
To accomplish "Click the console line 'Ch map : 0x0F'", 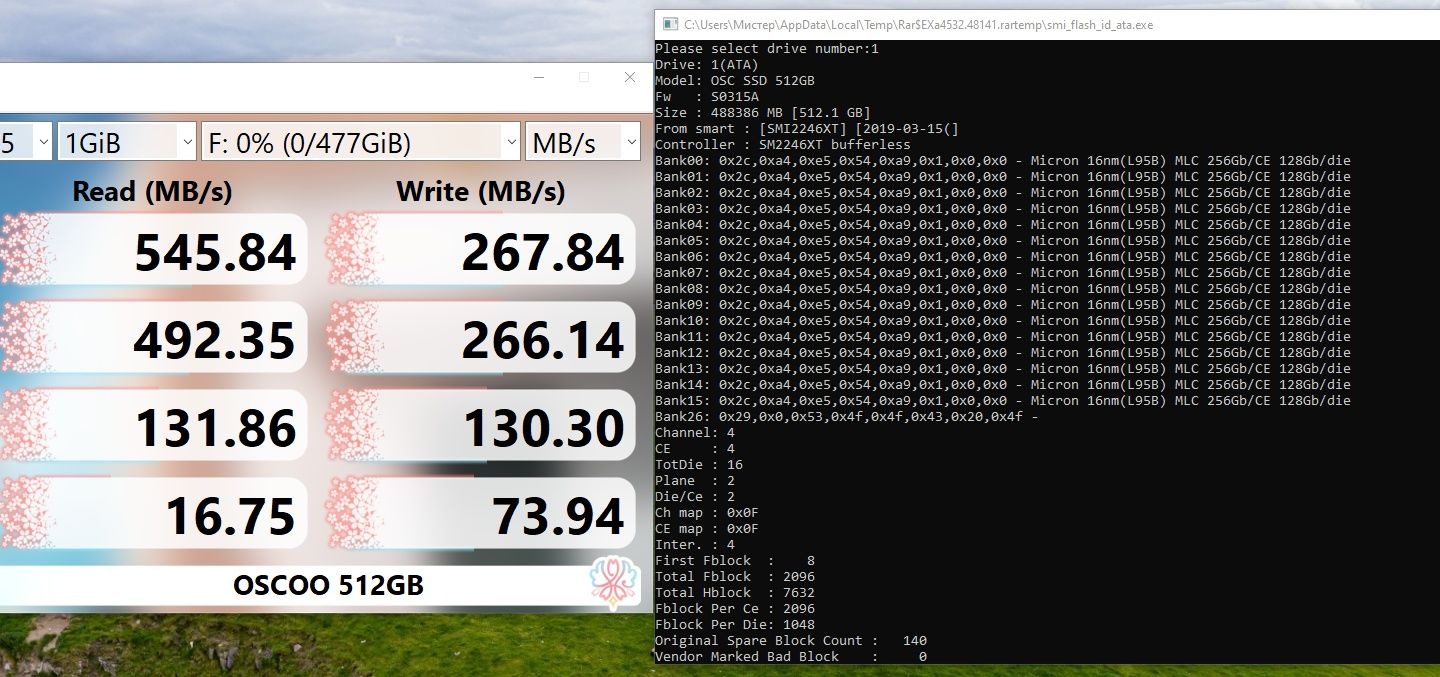I will (x=707, y=512).
